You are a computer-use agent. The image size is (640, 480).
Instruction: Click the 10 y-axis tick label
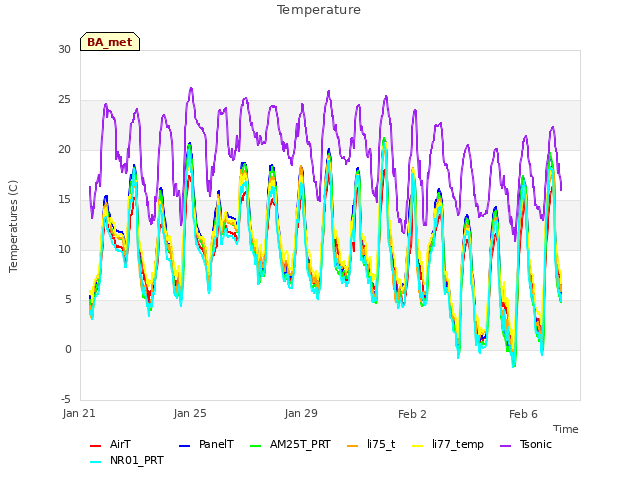pyautogui.click(x=64, y=249)
